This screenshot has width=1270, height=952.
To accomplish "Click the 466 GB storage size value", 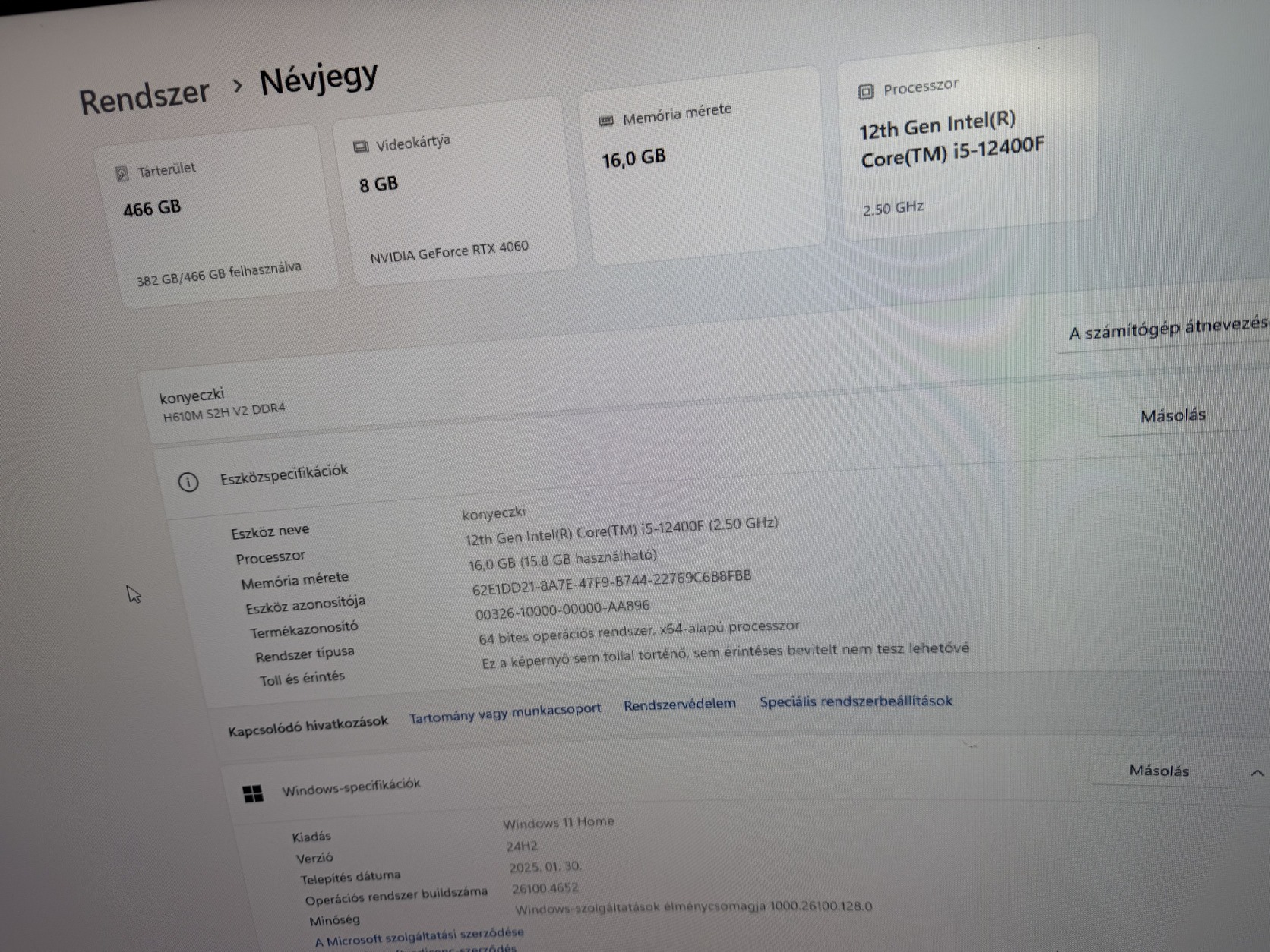I will pos(152,208).
